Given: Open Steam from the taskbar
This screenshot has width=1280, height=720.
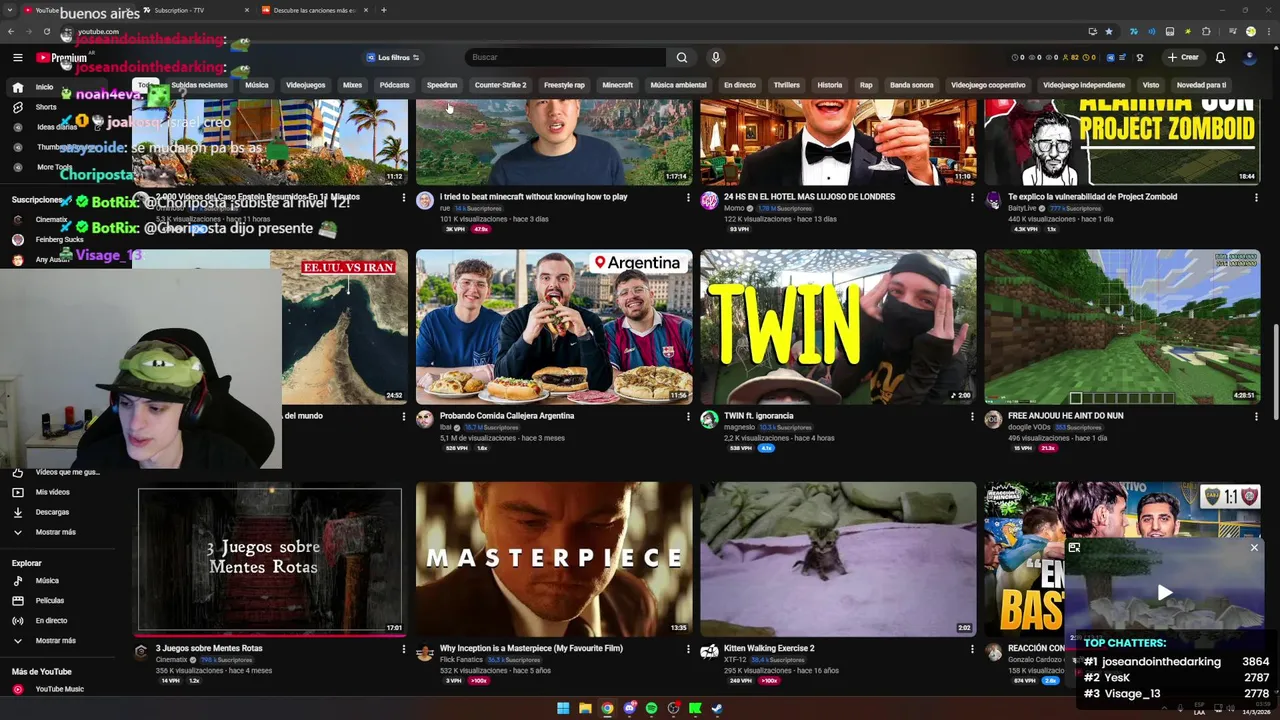Looking at the screenshot, I should pyautogui.click(x=717, y=708).
